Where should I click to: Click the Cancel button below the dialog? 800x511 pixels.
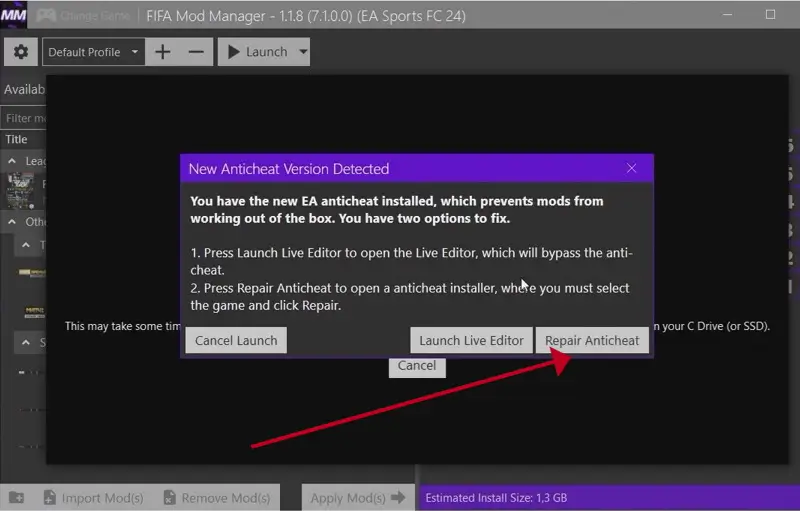tap(417, 367)
